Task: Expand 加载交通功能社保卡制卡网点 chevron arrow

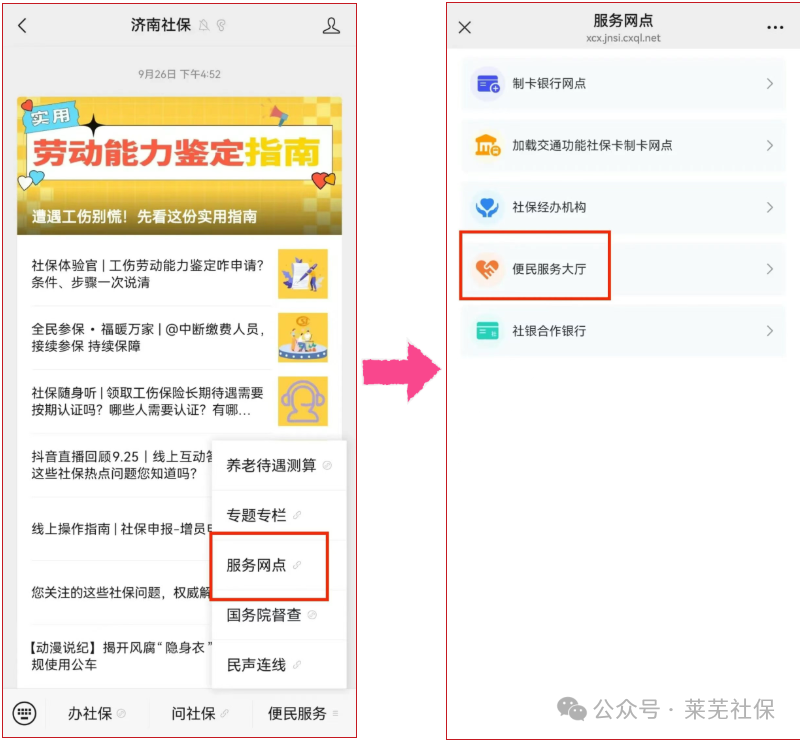Action: tap(769, 146)
